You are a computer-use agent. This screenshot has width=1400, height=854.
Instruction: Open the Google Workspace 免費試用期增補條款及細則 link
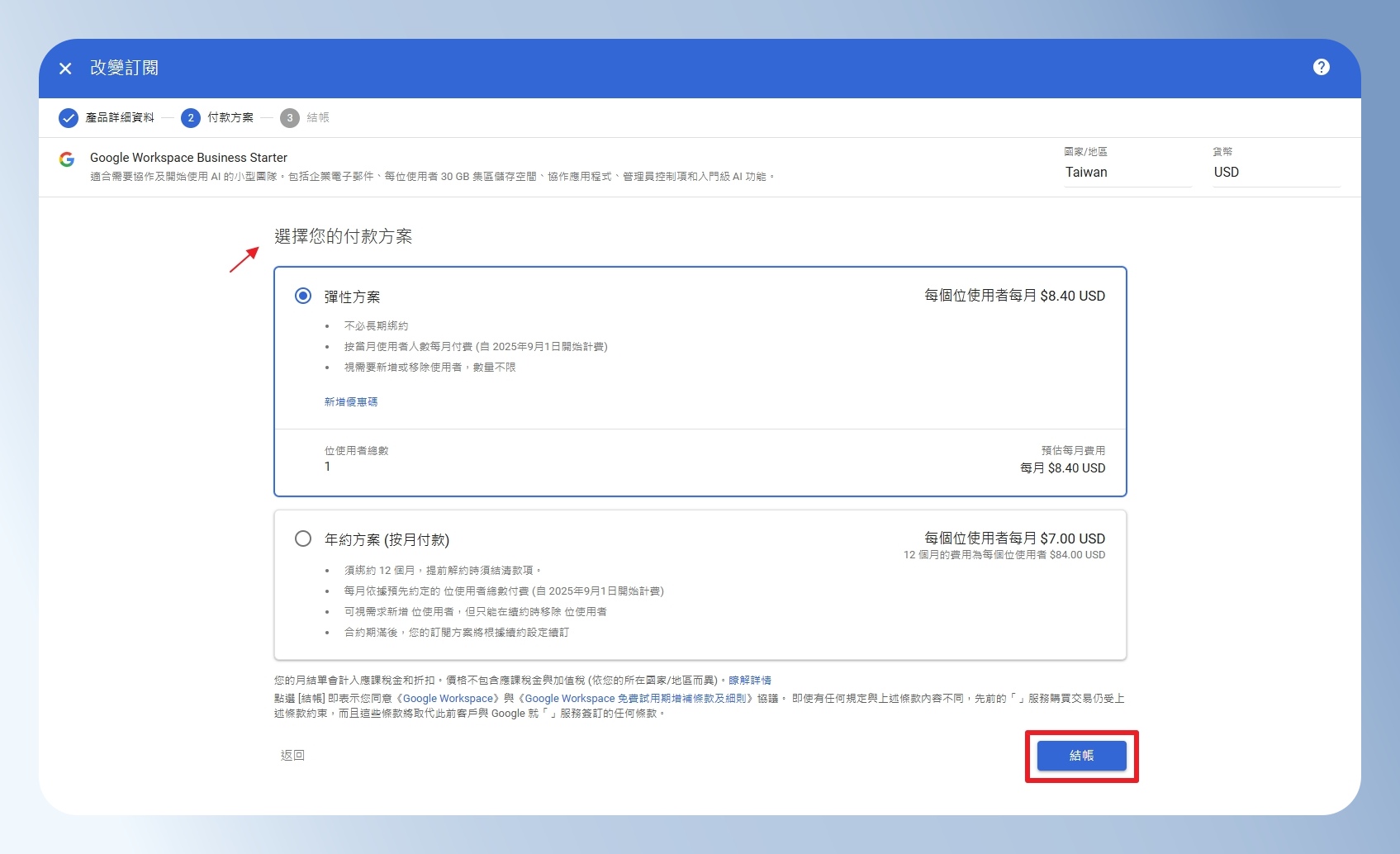(636, 699)
